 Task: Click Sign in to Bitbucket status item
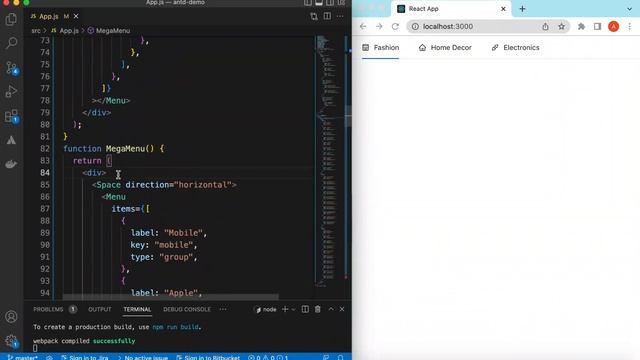coord(208,357)
